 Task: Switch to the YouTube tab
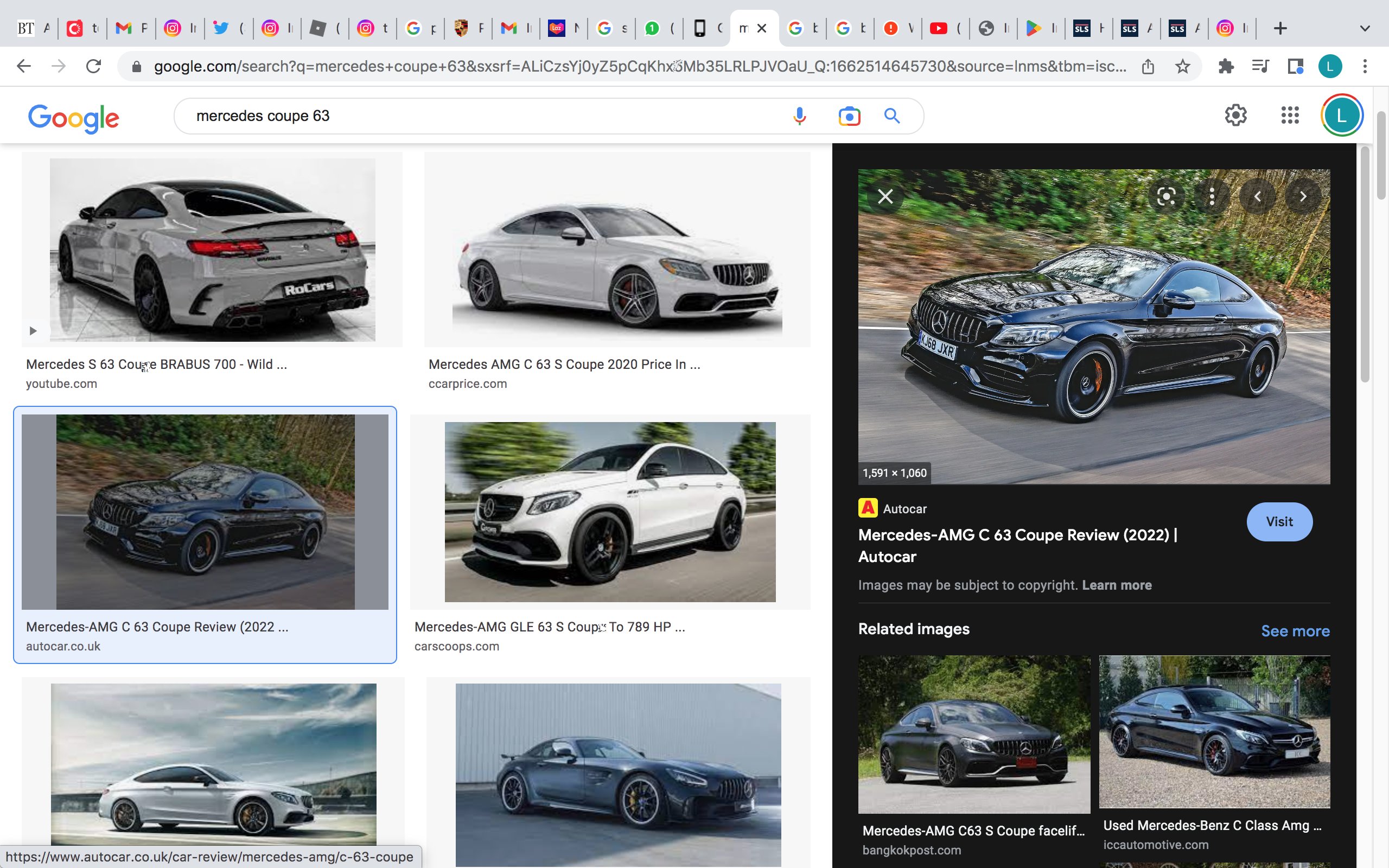pyautogui.click(x=945, y=28)
